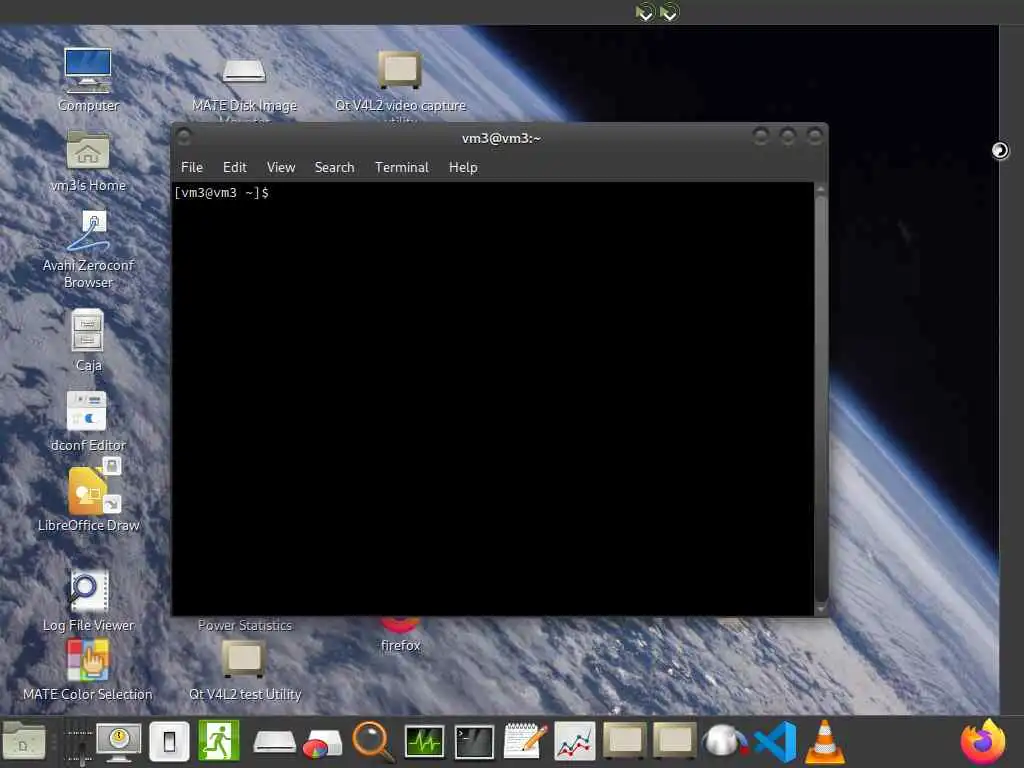Click the green exit running-man icon in dock
Viewport: 1024px width, 768px height.
pos(219,741)
